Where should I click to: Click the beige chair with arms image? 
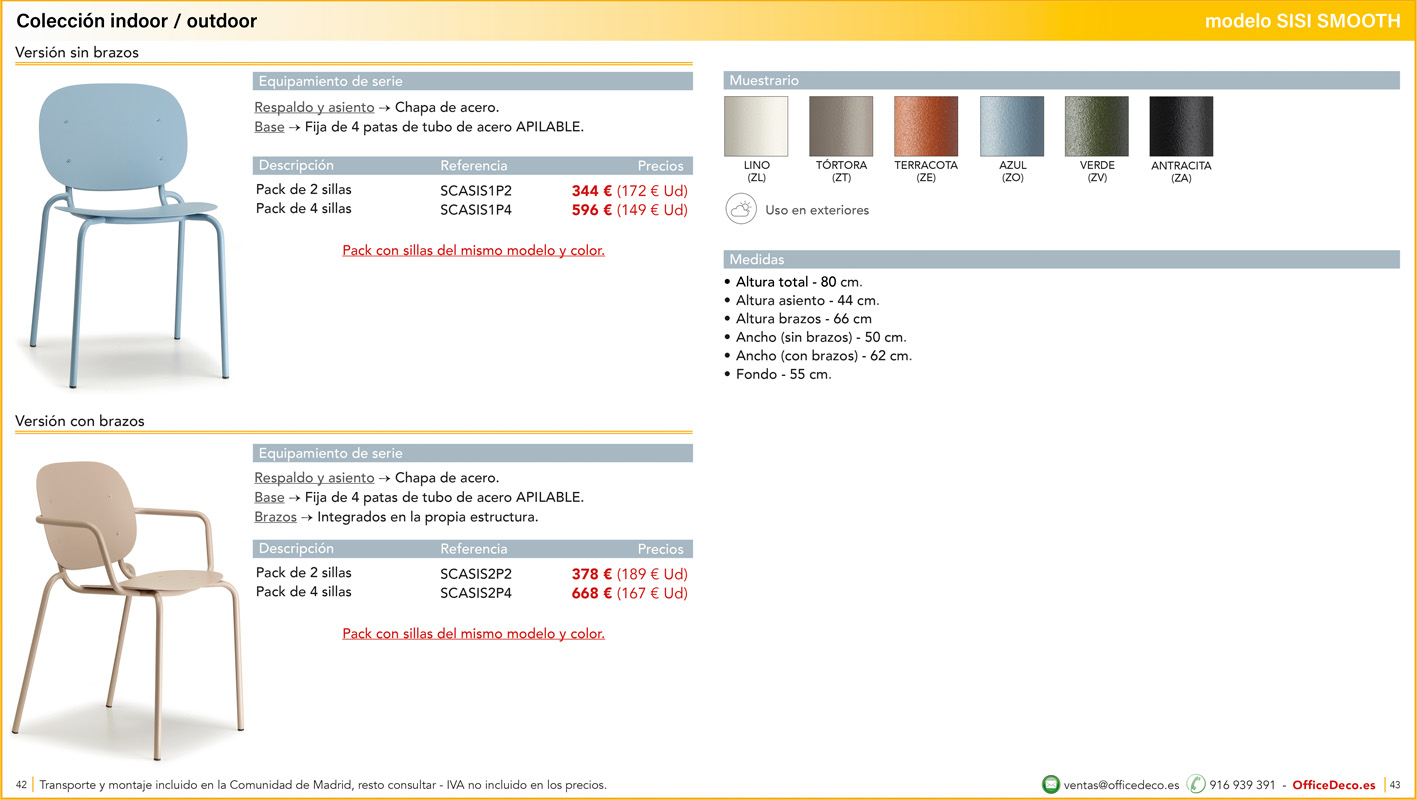(x=128, y=598)
